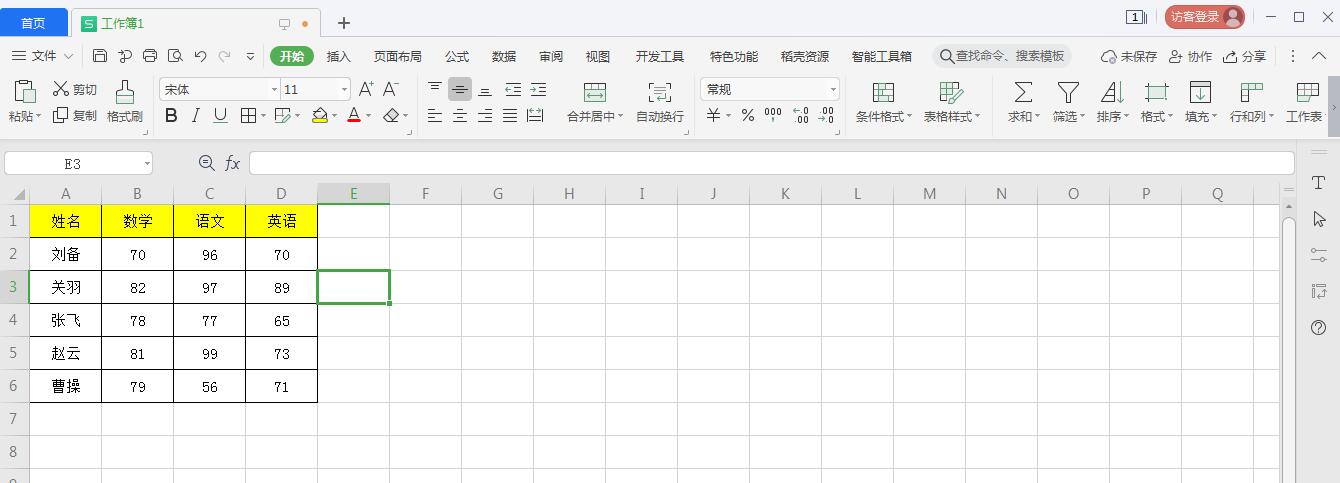Undo the last action
The image size is (1340, 483).
(200, 56)
